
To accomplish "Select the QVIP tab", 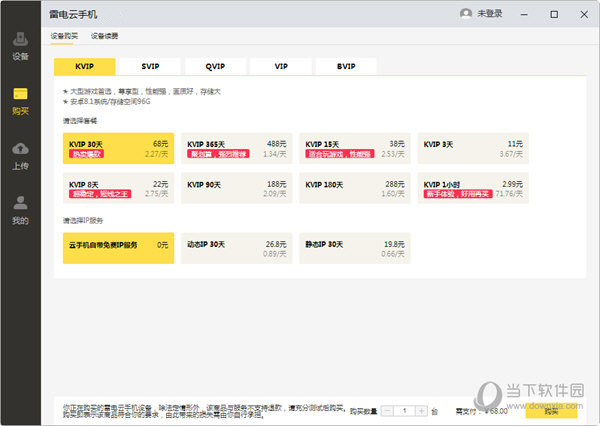I will coord(215,66).
